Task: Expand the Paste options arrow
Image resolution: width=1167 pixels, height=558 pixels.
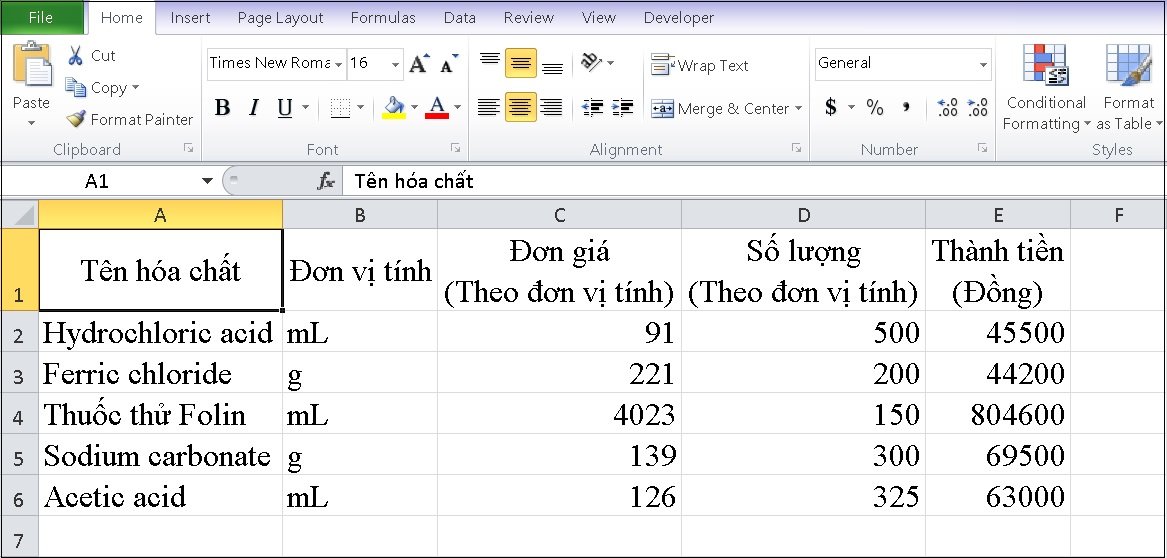Action: pyautogui.click(x=31, y=122)
